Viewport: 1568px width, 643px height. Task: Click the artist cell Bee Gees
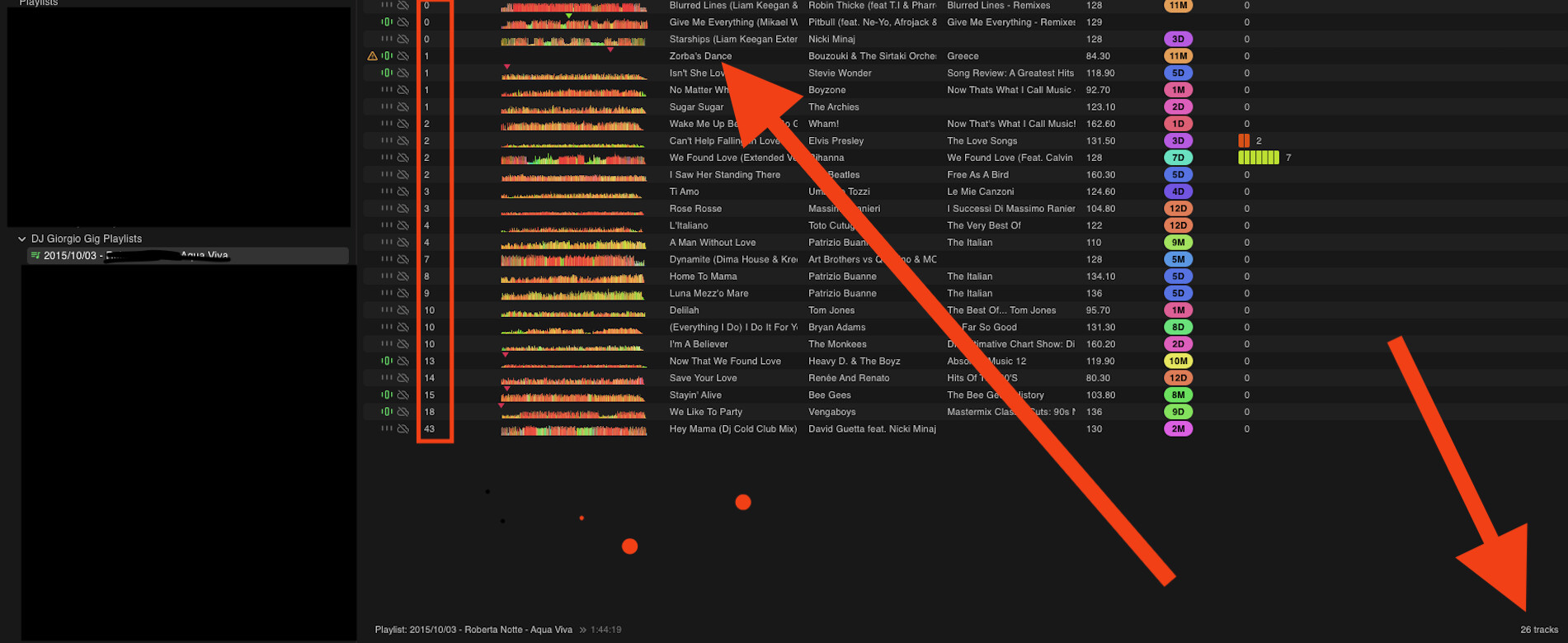coord(829,395)
